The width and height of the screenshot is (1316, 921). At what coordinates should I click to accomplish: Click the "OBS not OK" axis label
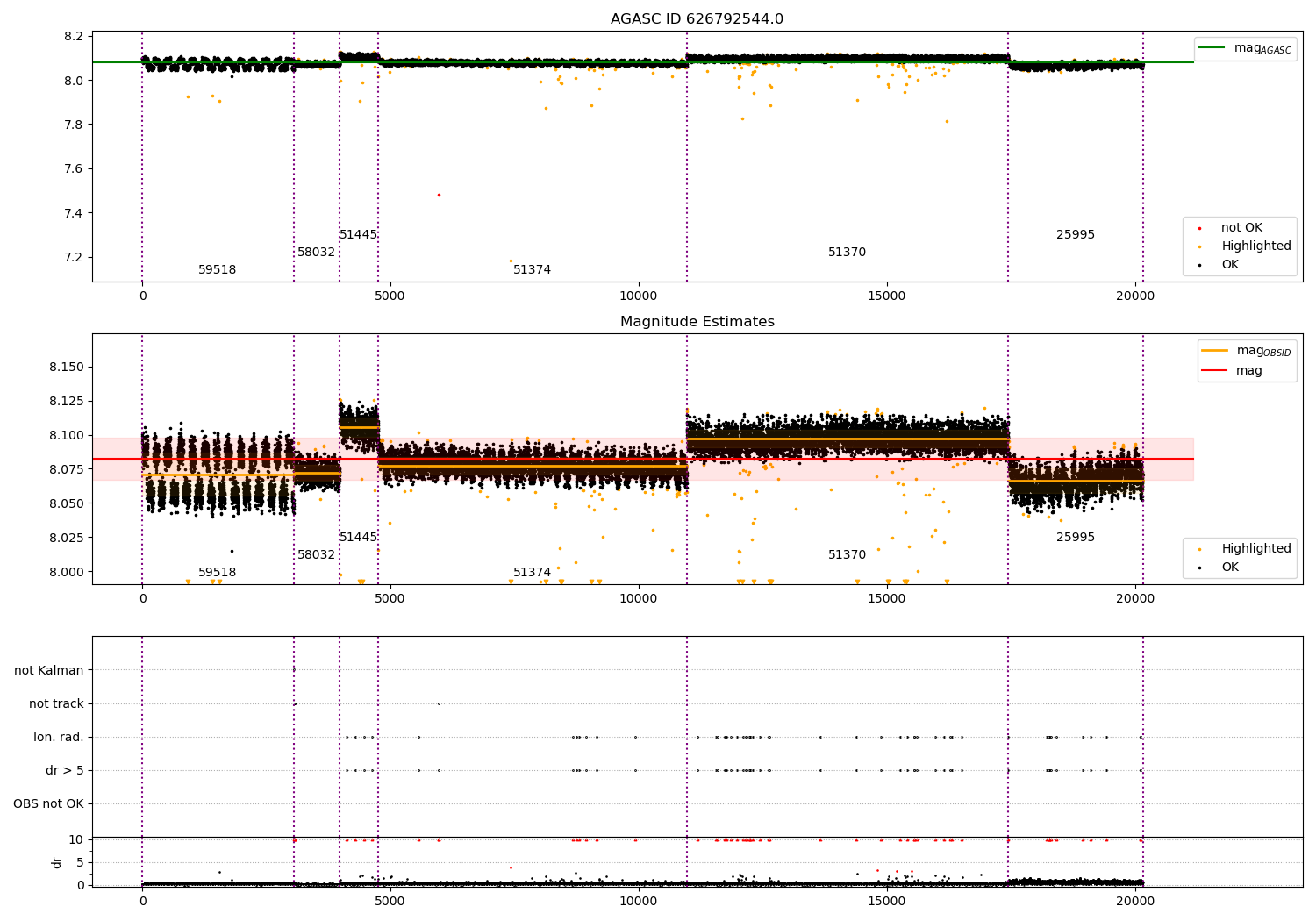point(48,804)
